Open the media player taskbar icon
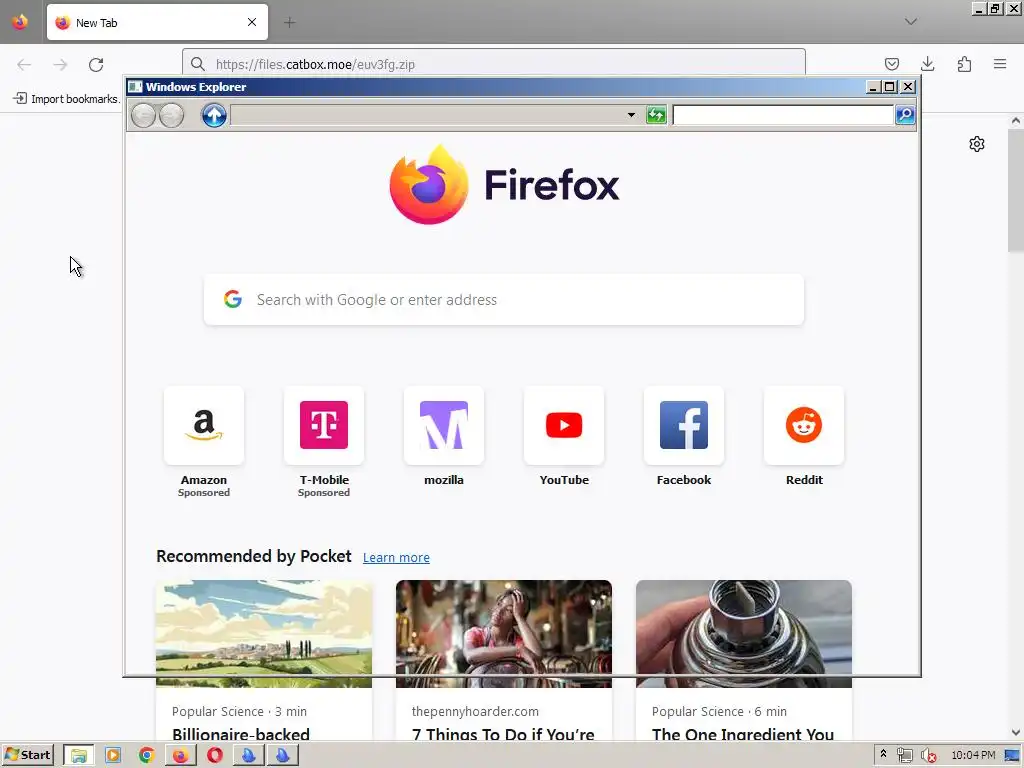Screen dimensions: 1024x768 113,756
